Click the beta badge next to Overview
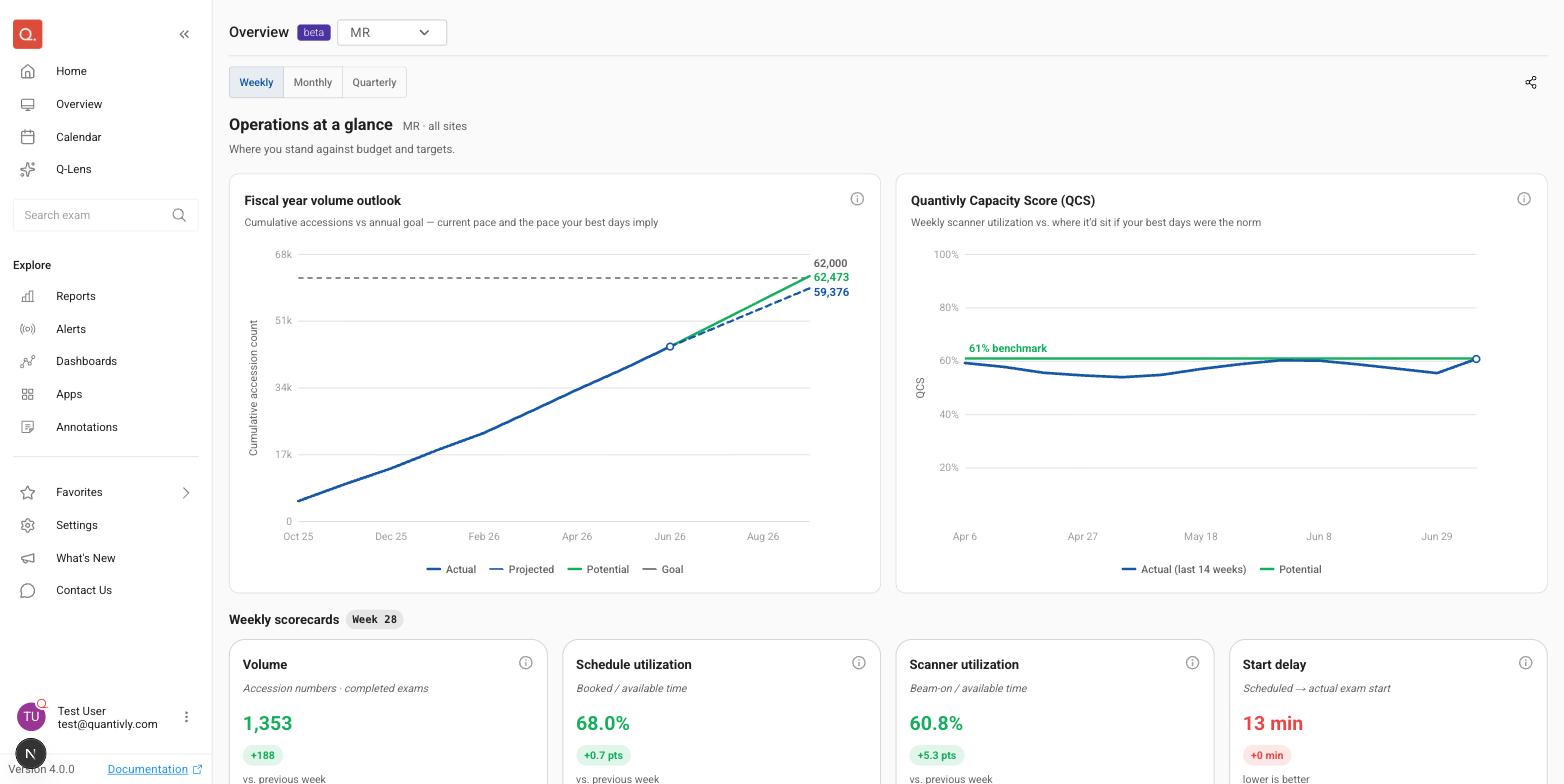1564x784 pixels. [314, 32]
